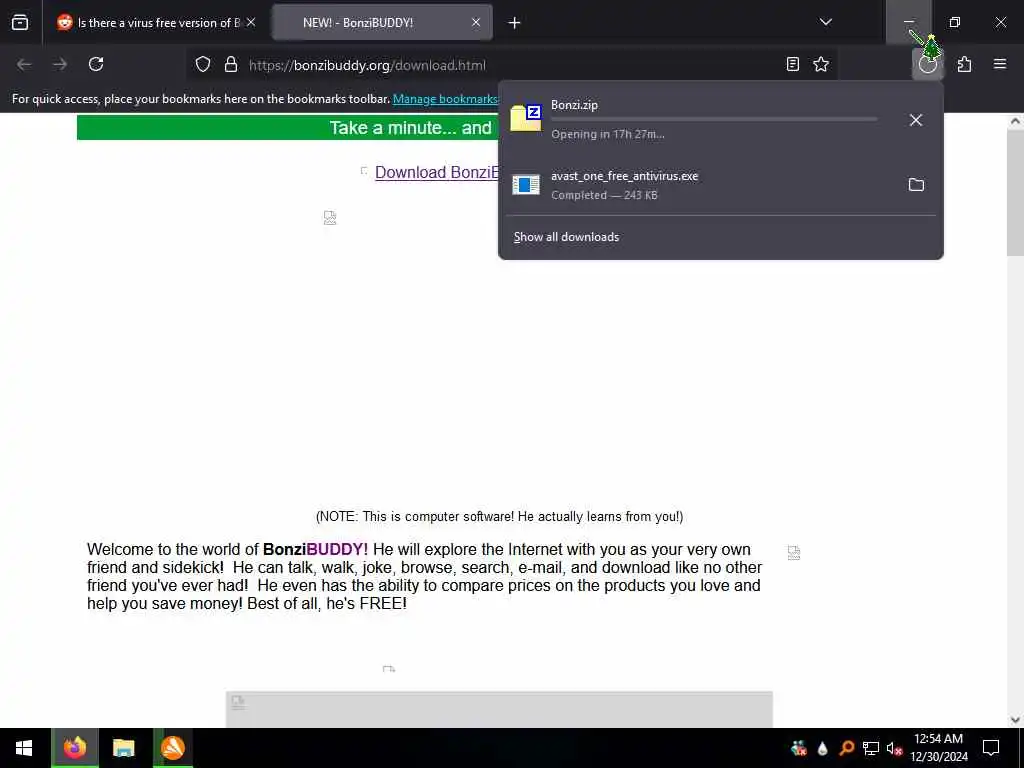Viewport: 1024px width, 768px height.
Task: Open the Windows Start menu
Action: pyautogui.click(x=24, y=748)
